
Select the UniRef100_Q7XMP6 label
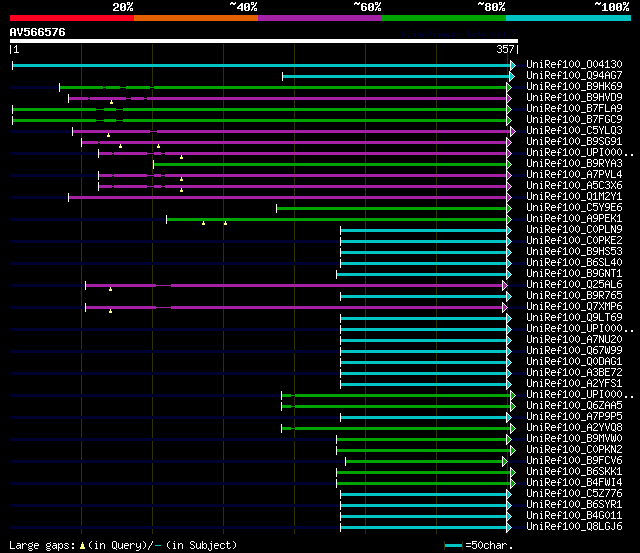(574, 306)
